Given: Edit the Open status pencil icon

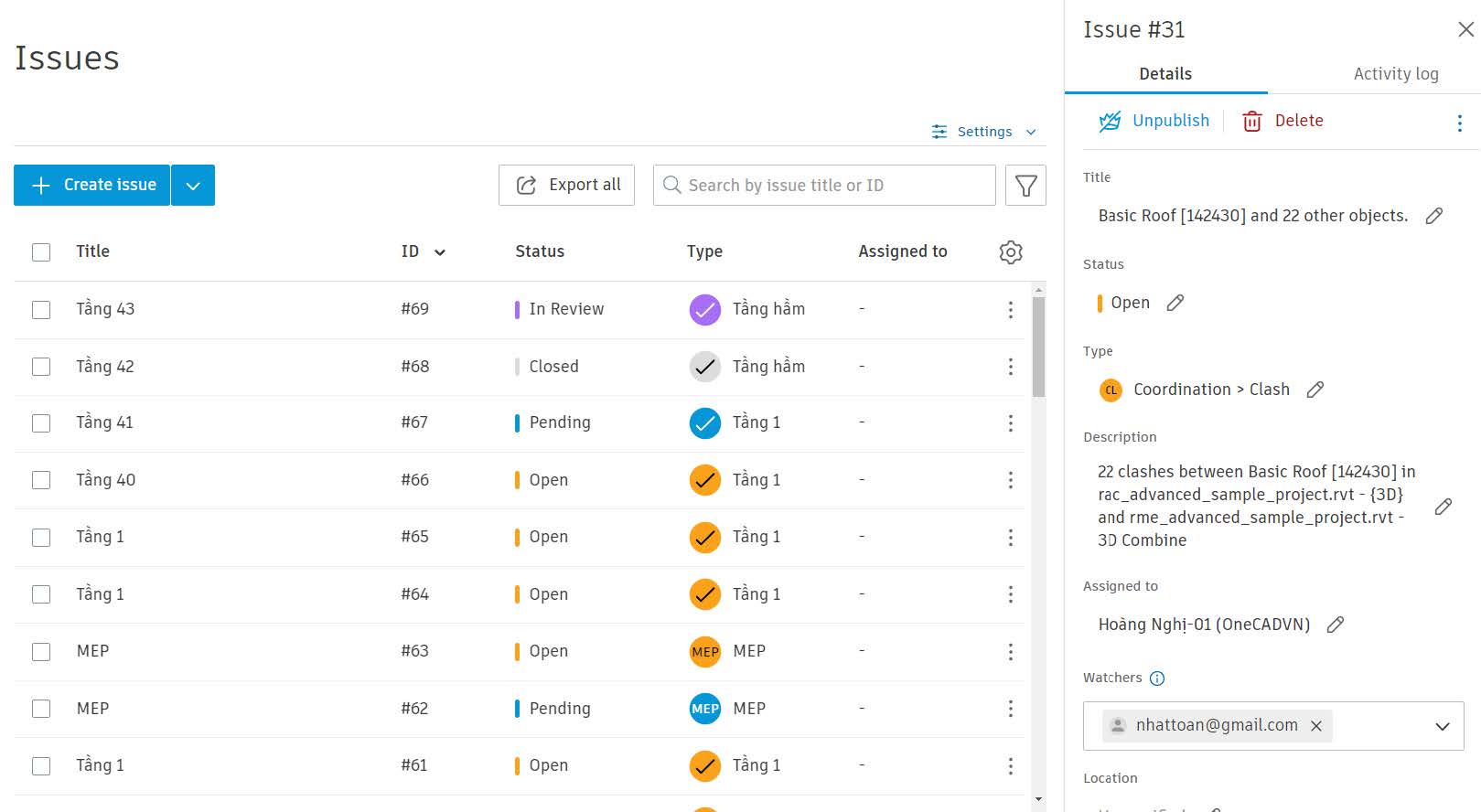Looking at the screenshot, I should 1175,303.
